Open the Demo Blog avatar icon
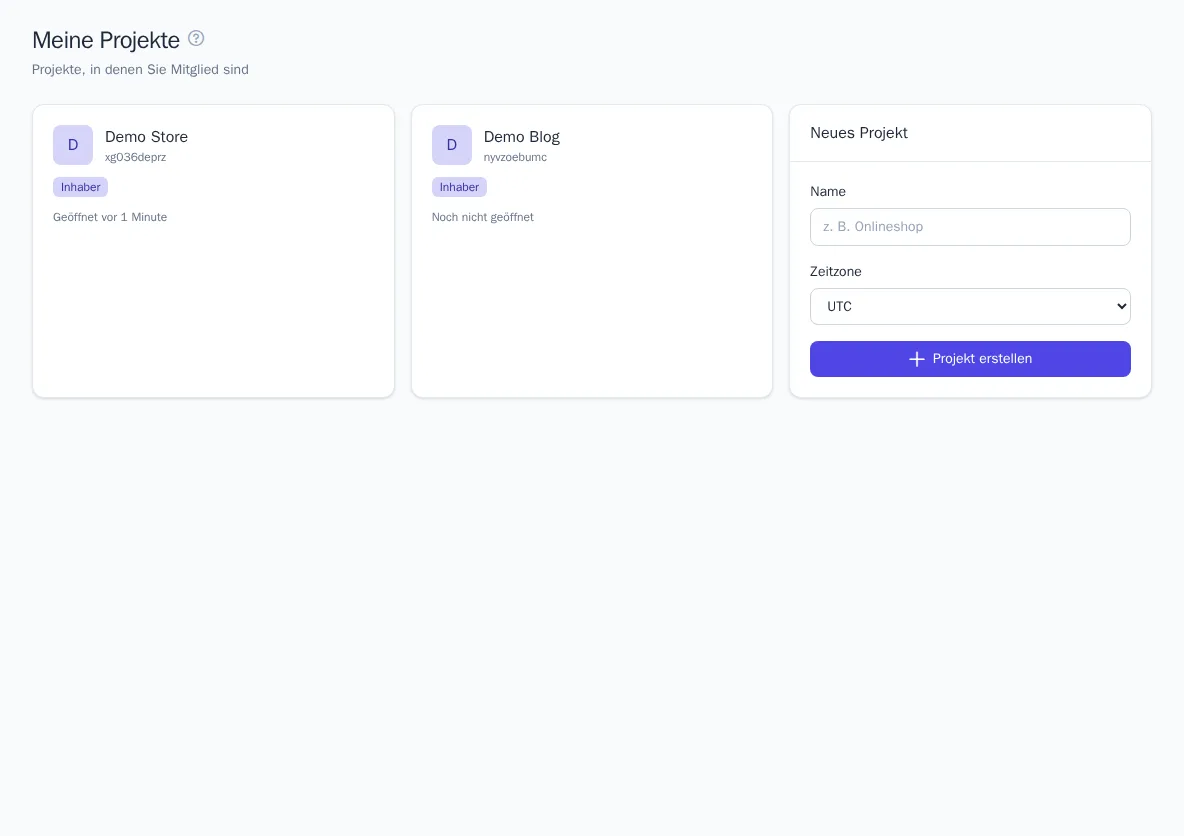Screen dimensions: 1184x836 point(452,145)
